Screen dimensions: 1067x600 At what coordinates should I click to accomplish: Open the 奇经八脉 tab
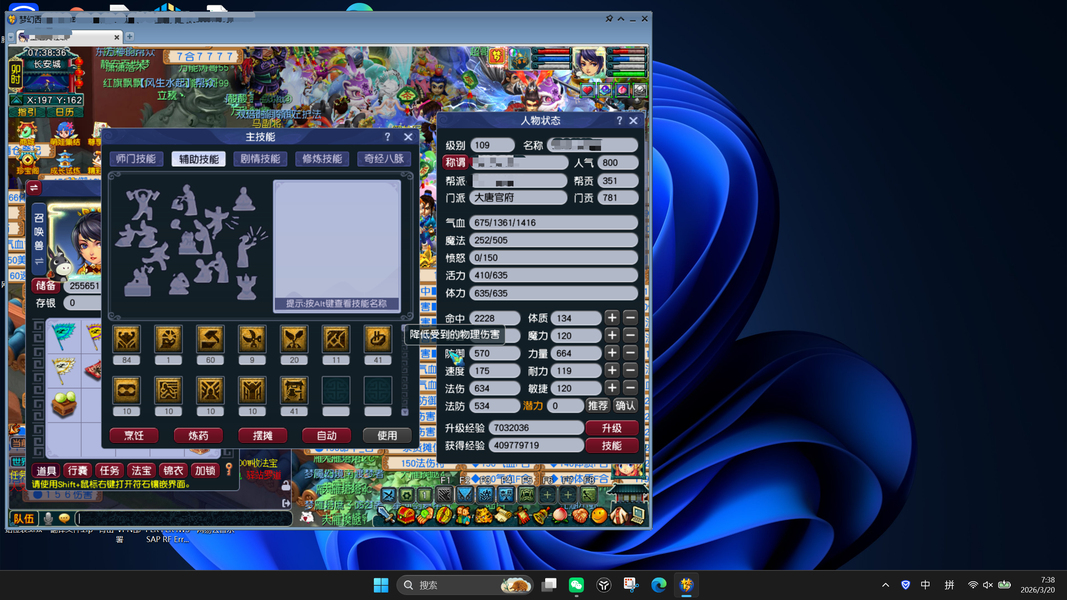(x=384, y=159)
